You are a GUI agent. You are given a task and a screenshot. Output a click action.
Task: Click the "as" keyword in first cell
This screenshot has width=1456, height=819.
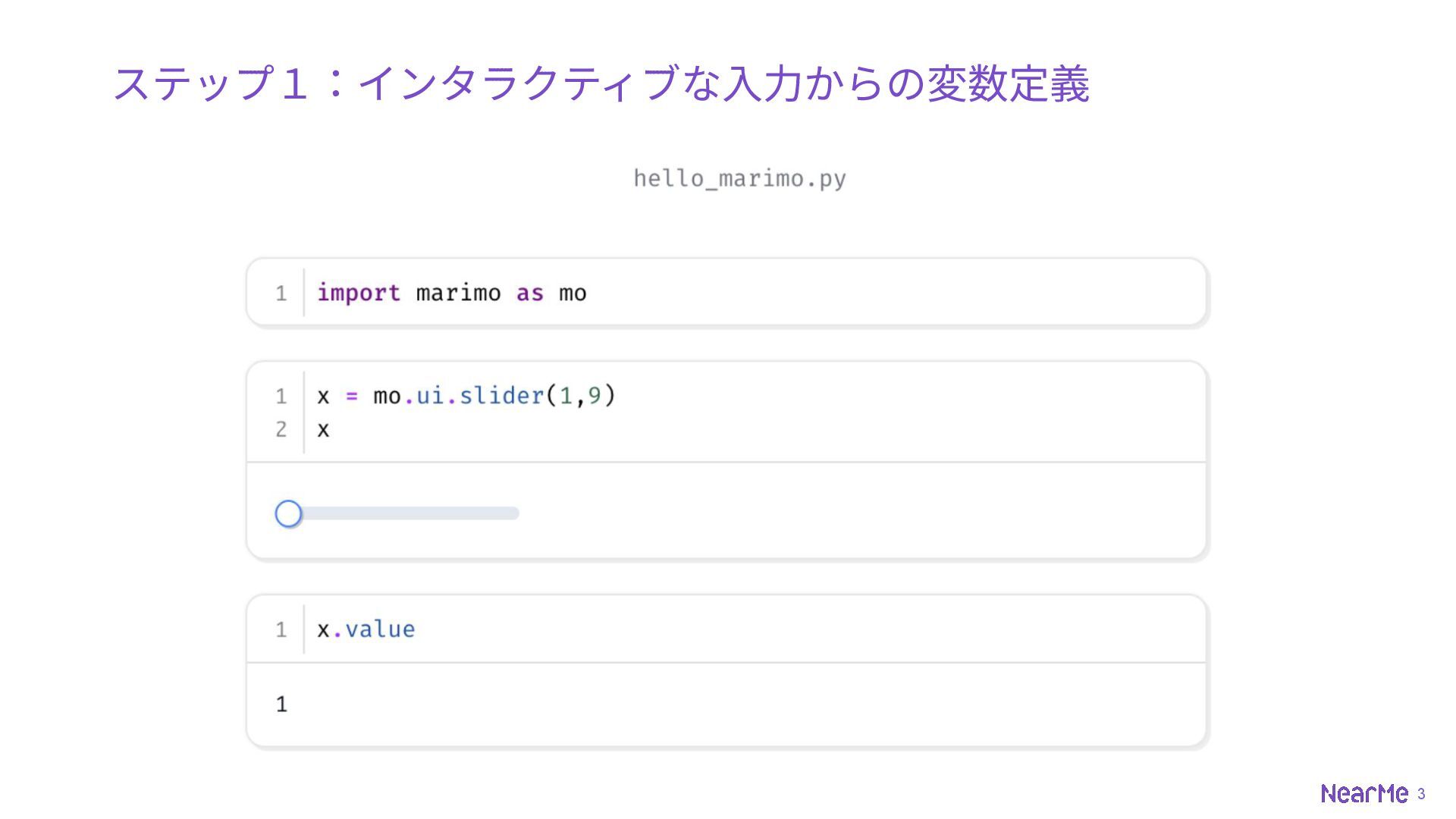click(x=529, y=293)
